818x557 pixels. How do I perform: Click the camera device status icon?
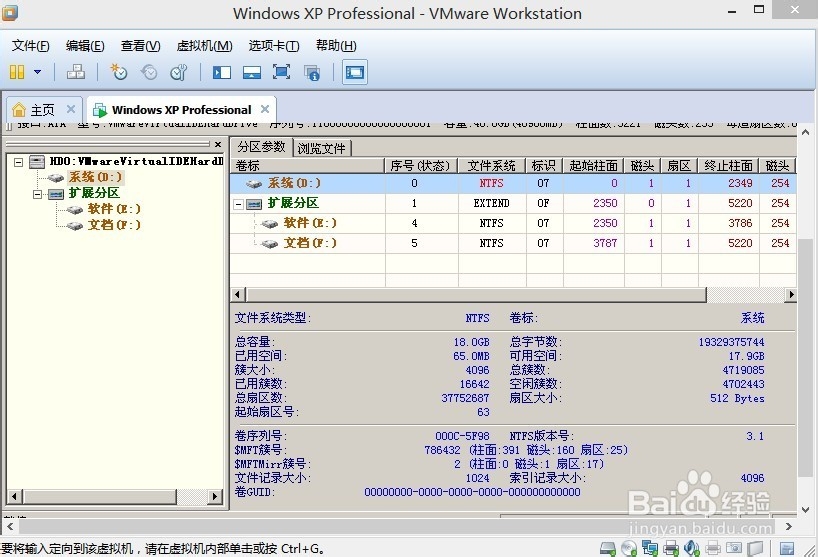click(x=734, y=548)
